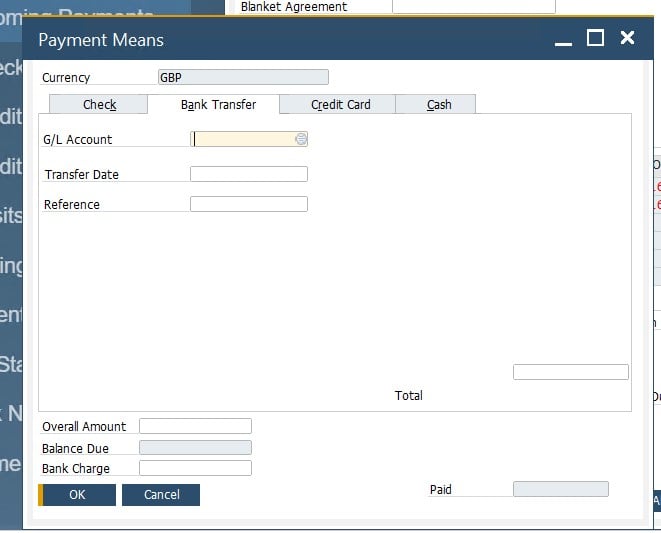661x533 pixels.
Task: Switch to the Check tab
Action: [99, 105]
